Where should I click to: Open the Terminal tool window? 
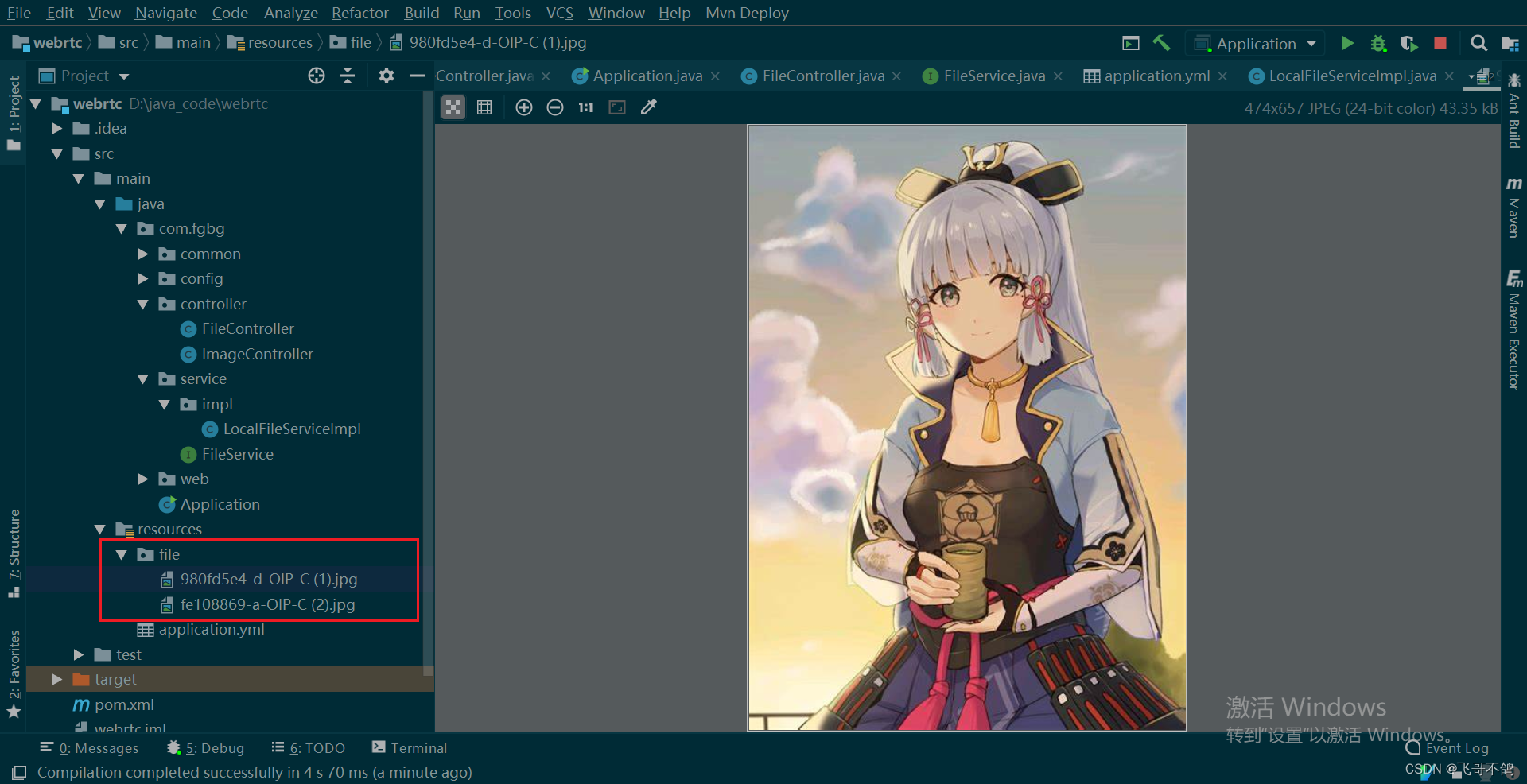(410, 748)
